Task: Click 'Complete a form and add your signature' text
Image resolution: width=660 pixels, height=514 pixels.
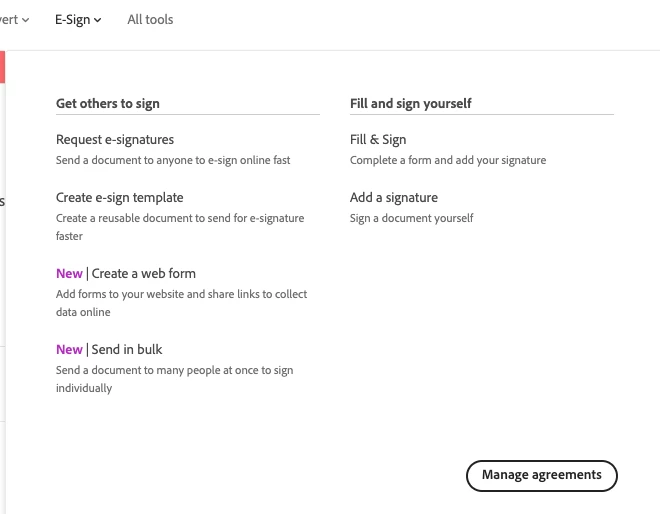Action: [448, 160]
